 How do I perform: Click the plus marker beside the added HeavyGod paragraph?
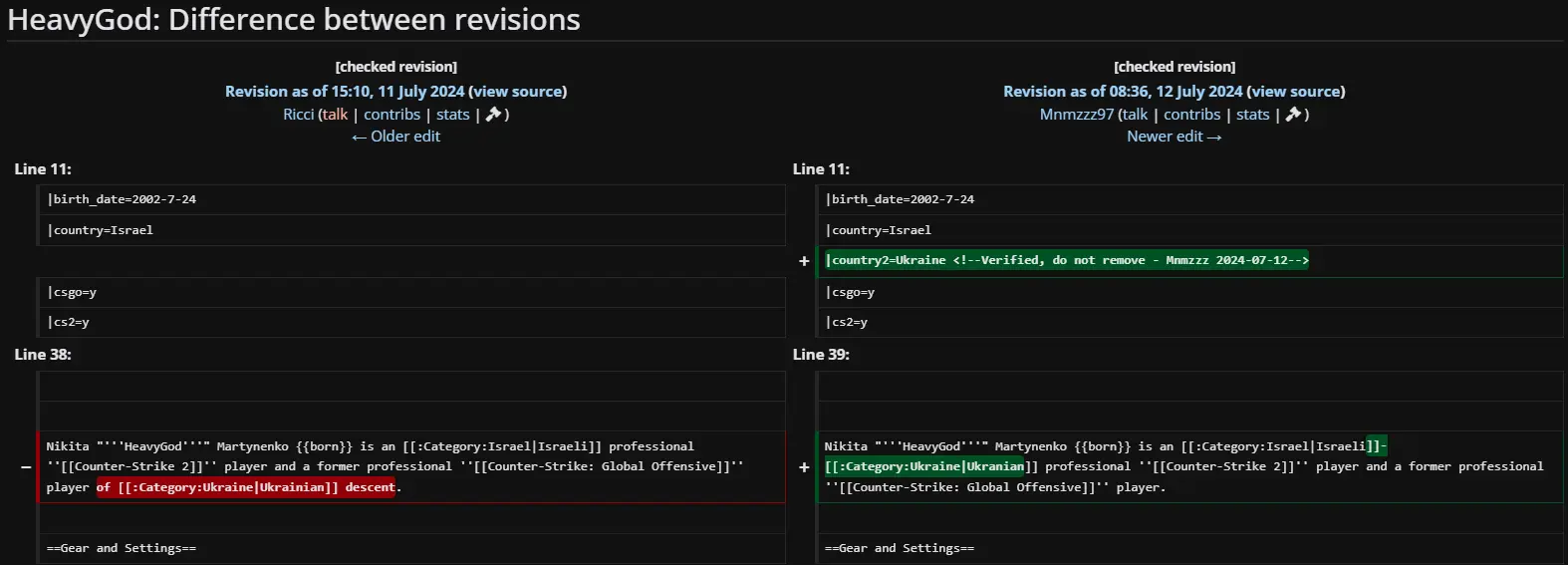tap(804, 466)
